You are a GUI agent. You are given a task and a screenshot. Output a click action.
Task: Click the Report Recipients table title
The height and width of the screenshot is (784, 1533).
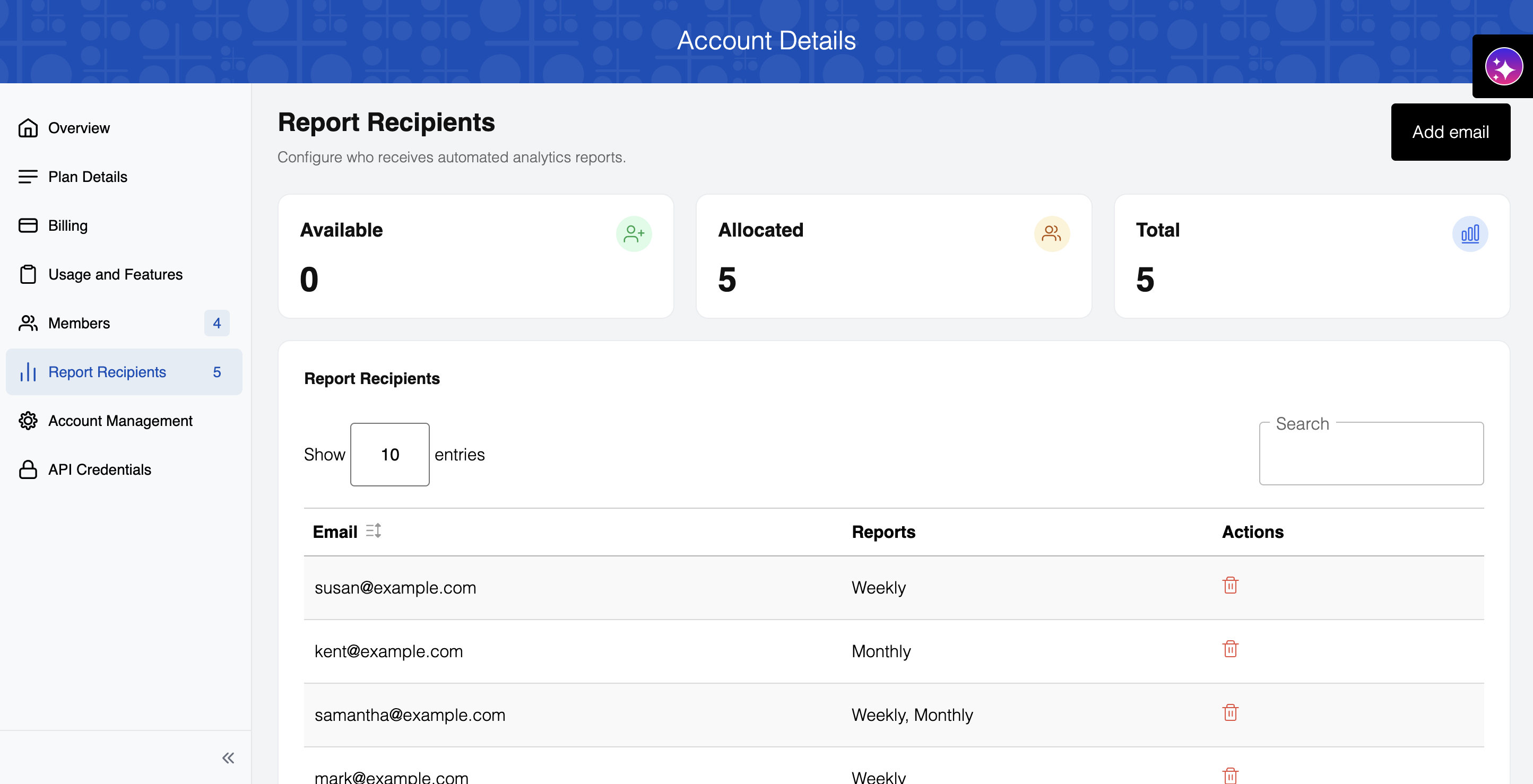372,379
